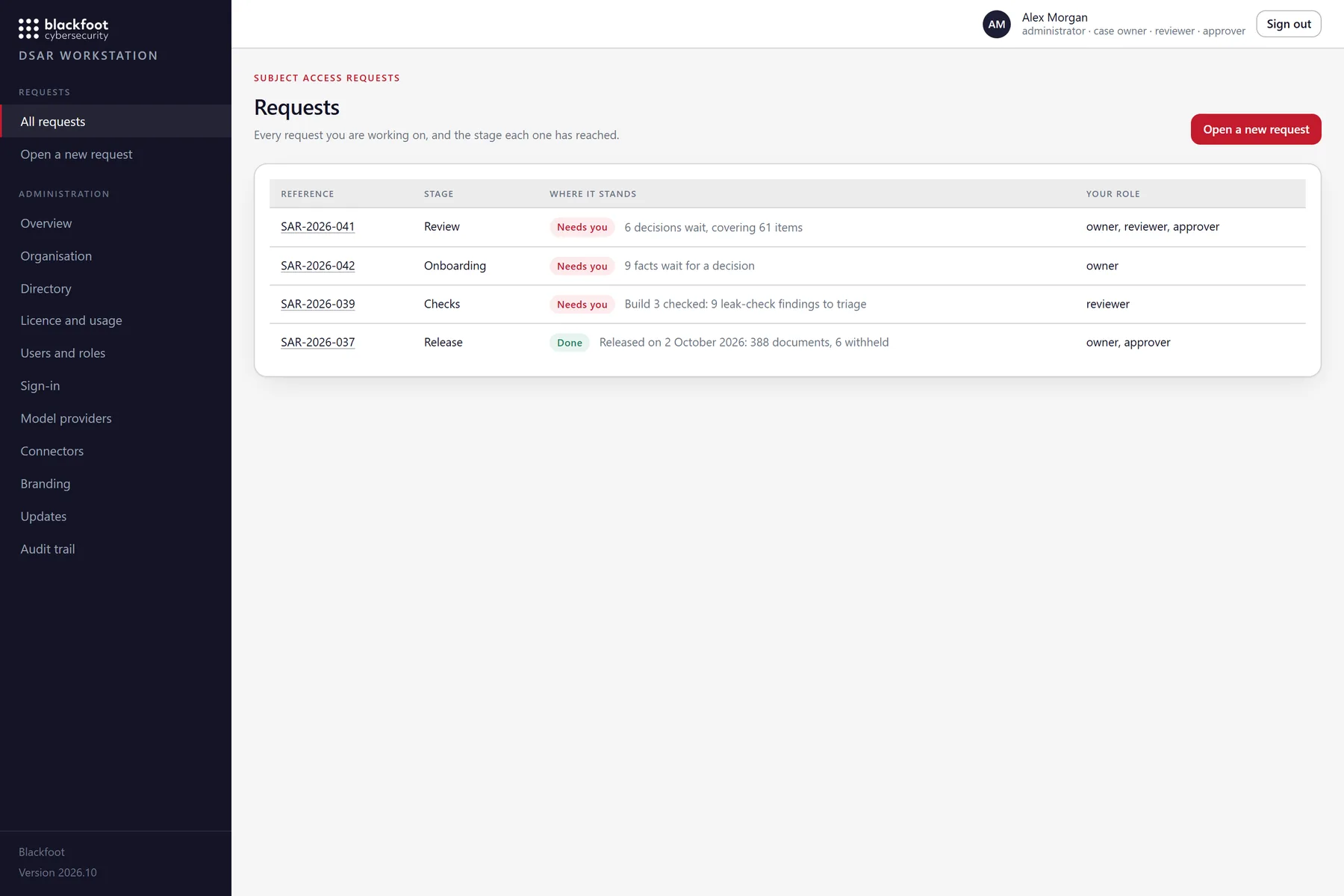Viewport: 1344px width, 896px height.
Task: Click Needs you badge for SAR-2026-039
Action: click(x=582, y=304)
